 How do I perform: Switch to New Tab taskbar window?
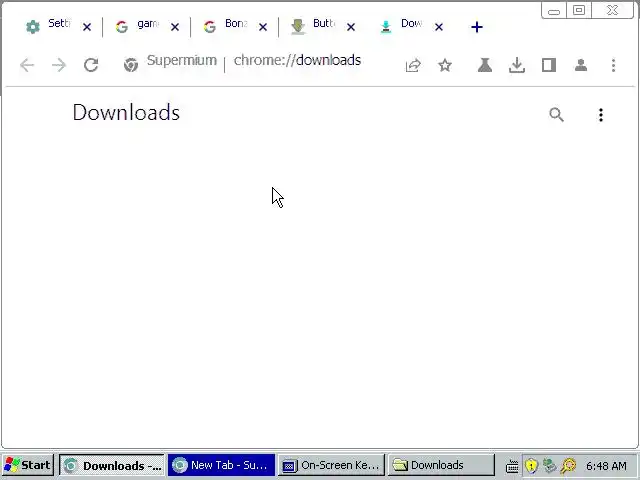pos(221,465)
